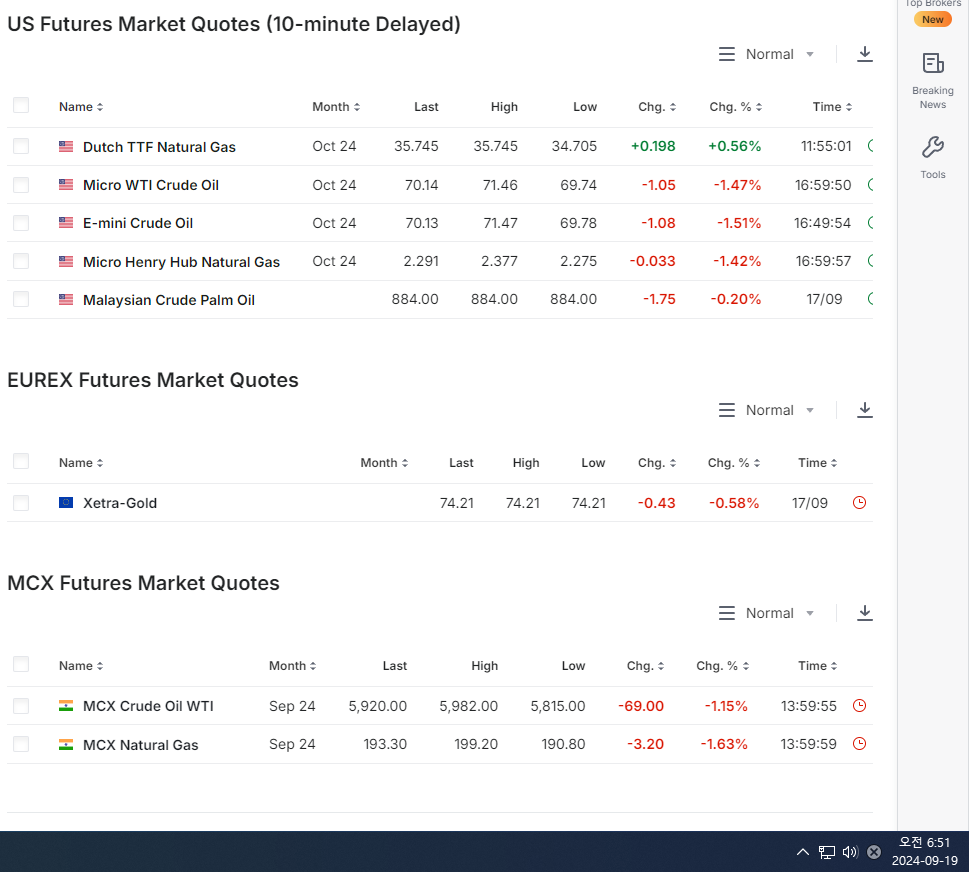This screenshot has height=872, width=969.
Task: Click the India flag beside MCX Crude Oil WTI
Action: [x=66, y=705]
